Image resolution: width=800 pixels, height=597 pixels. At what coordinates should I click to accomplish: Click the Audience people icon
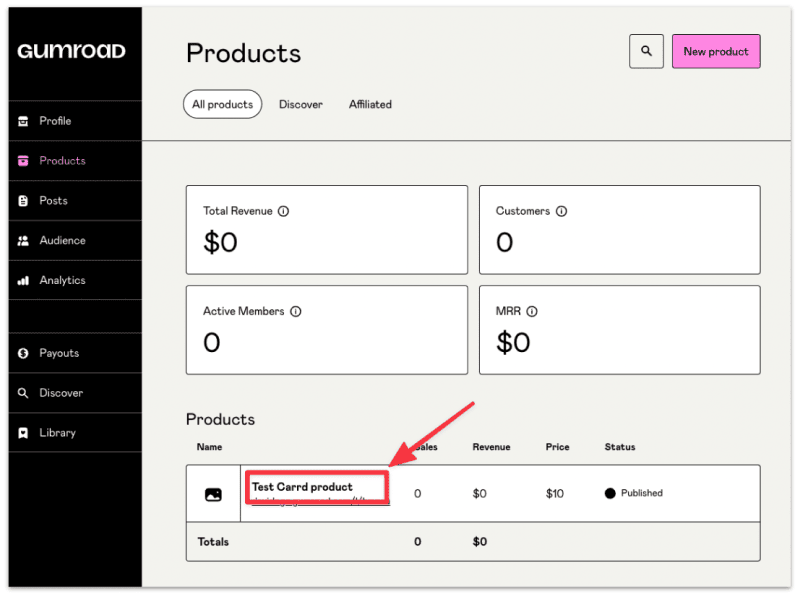point(23,240)
